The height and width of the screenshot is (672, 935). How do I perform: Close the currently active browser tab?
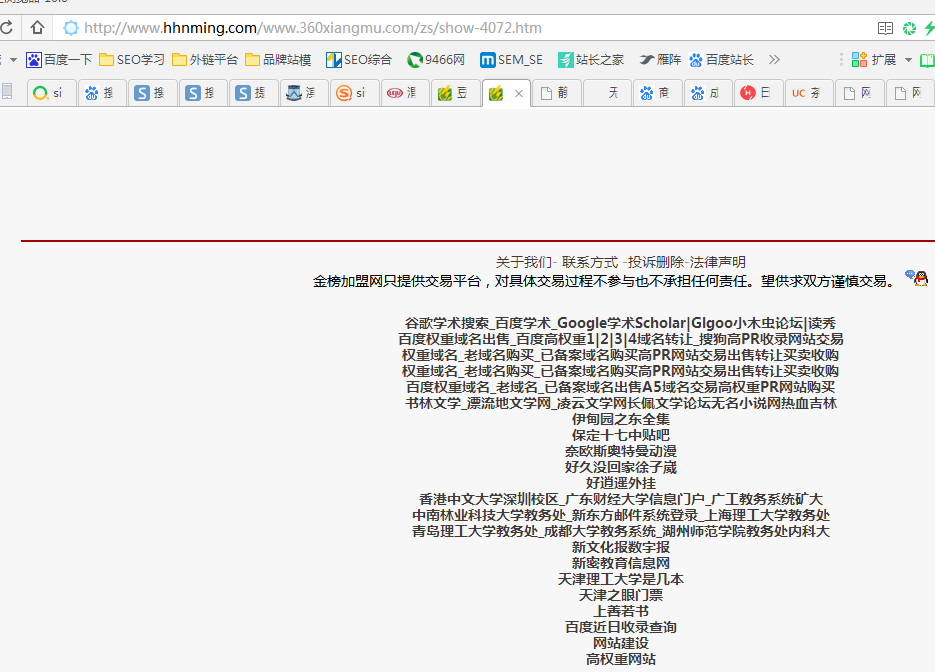click(x=518, y=94)
